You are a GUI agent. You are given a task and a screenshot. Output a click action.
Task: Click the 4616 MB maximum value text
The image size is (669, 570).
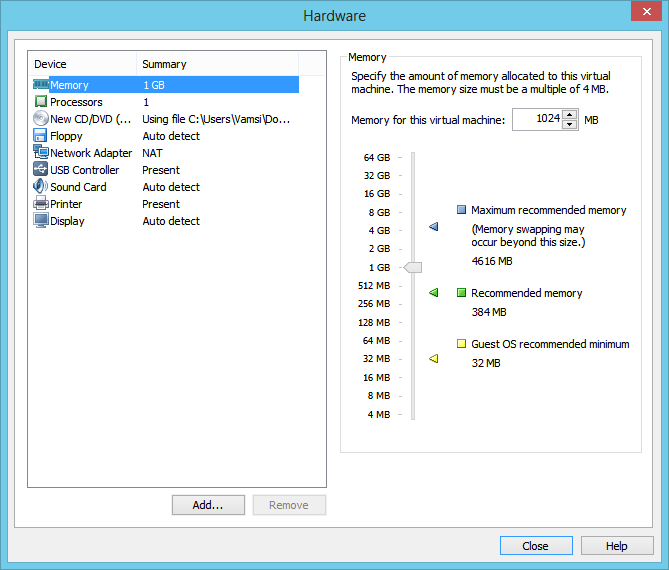pos(492,261)
